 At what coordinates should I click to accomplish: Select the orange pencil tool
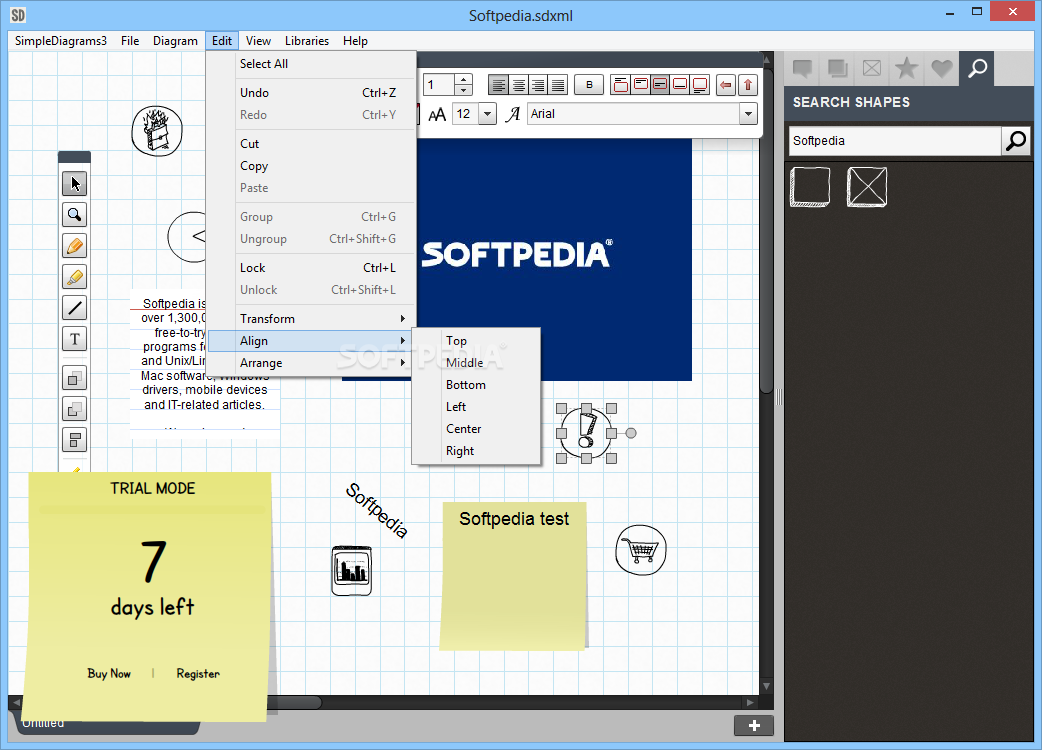(74, 246)
